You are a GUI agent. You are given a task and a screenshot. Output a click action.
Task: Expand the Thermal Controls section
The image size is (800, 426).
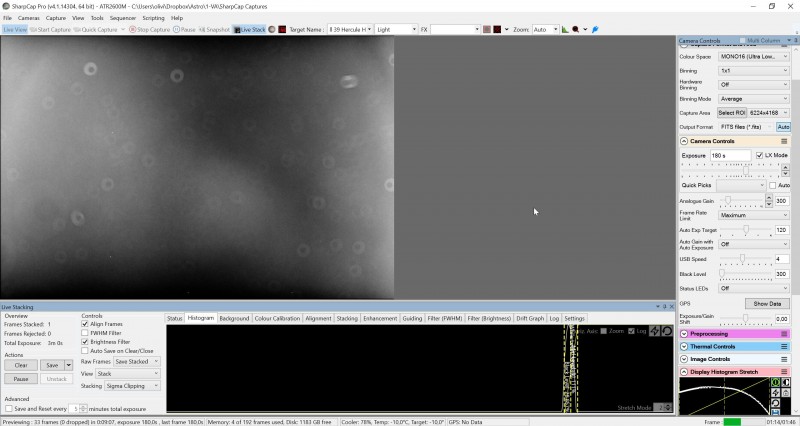click(684, 347)
